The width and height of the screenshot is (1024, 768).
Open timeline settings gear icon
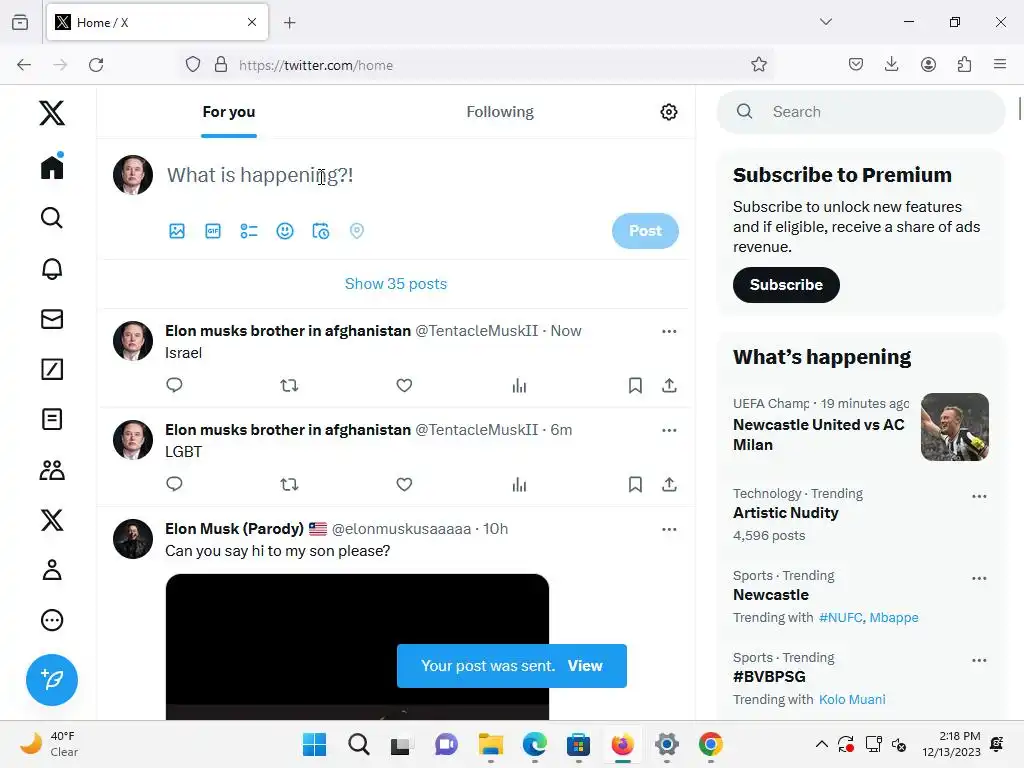[669, 112]
